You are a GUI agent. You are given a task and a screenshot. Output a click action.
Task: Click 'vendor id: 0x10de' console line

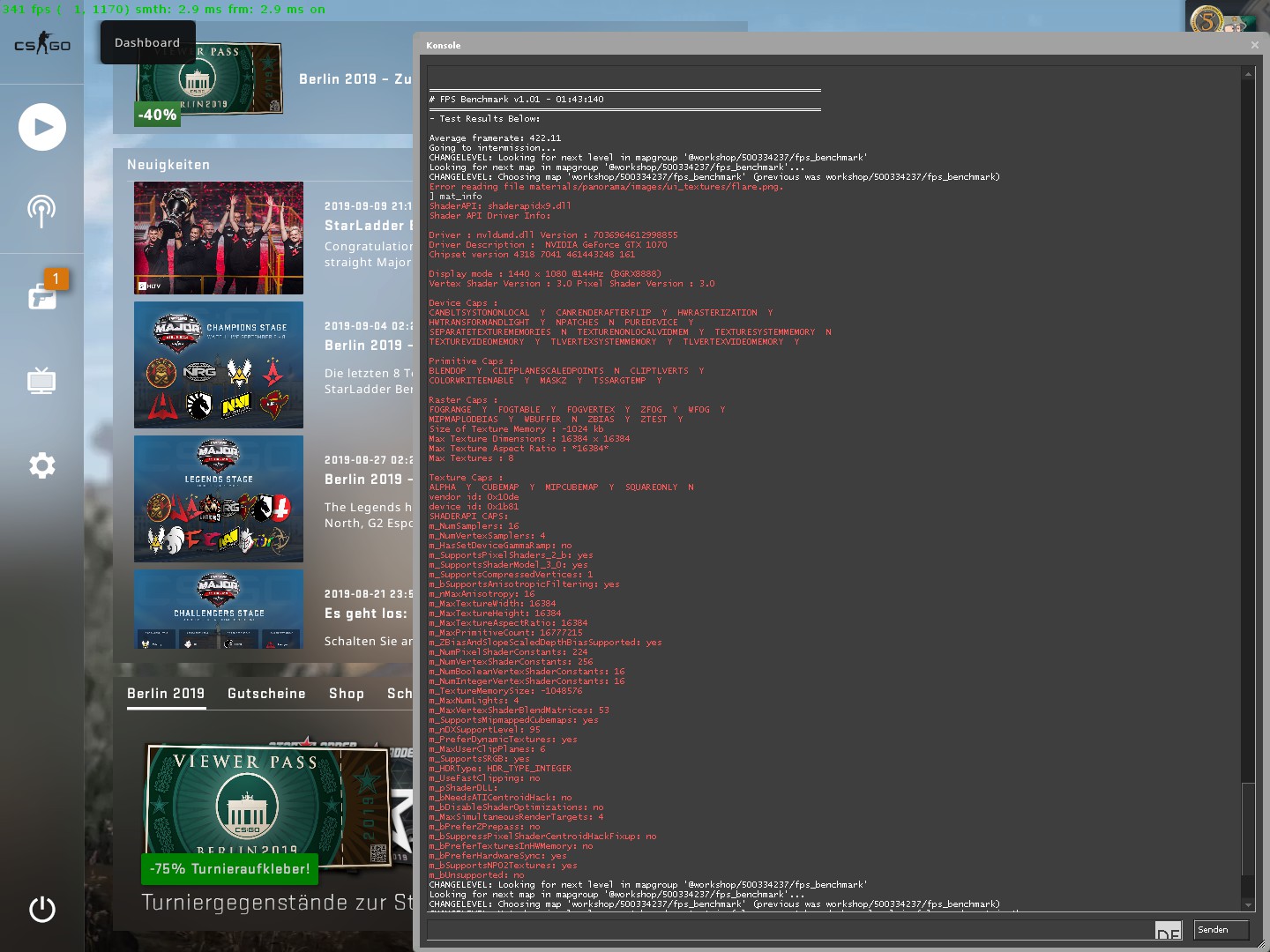pos(474,497)
